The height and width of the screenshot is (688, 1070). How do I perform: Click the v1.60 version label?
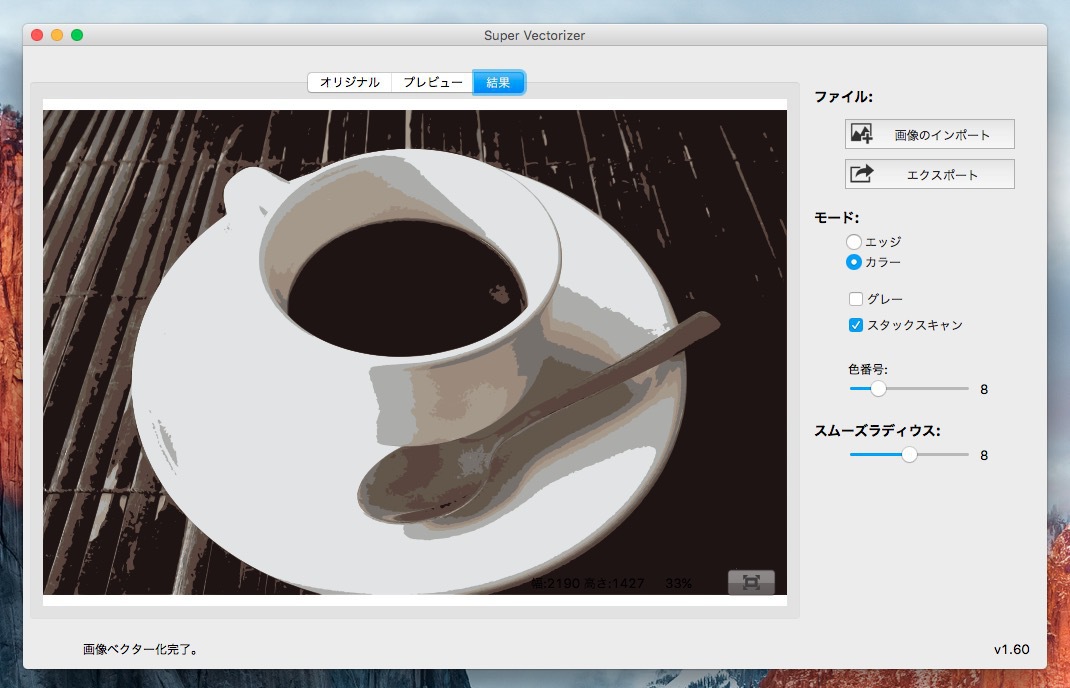pos(1011,650)
